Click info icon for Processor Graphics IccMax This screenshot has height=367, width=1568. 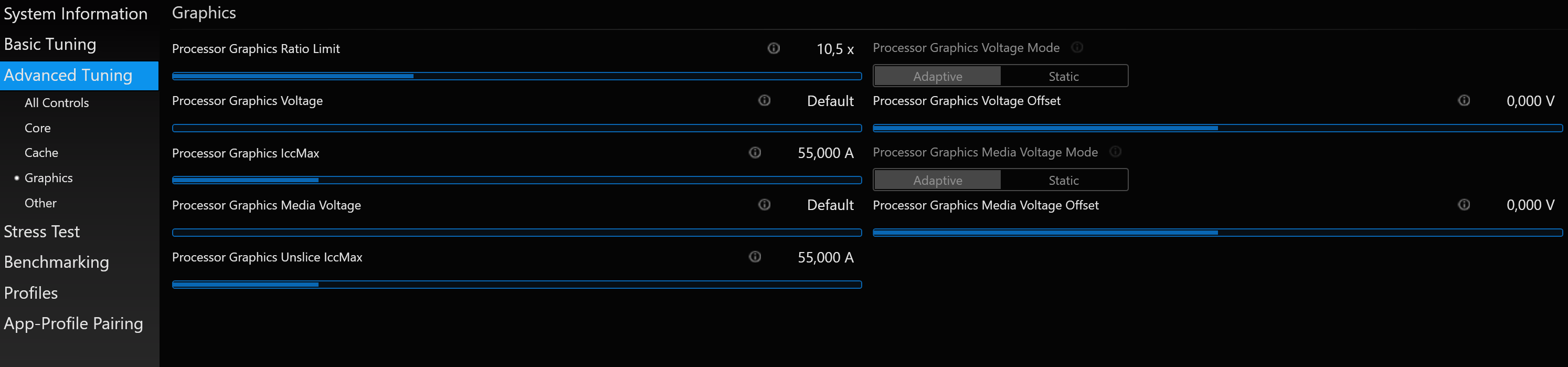755,152
